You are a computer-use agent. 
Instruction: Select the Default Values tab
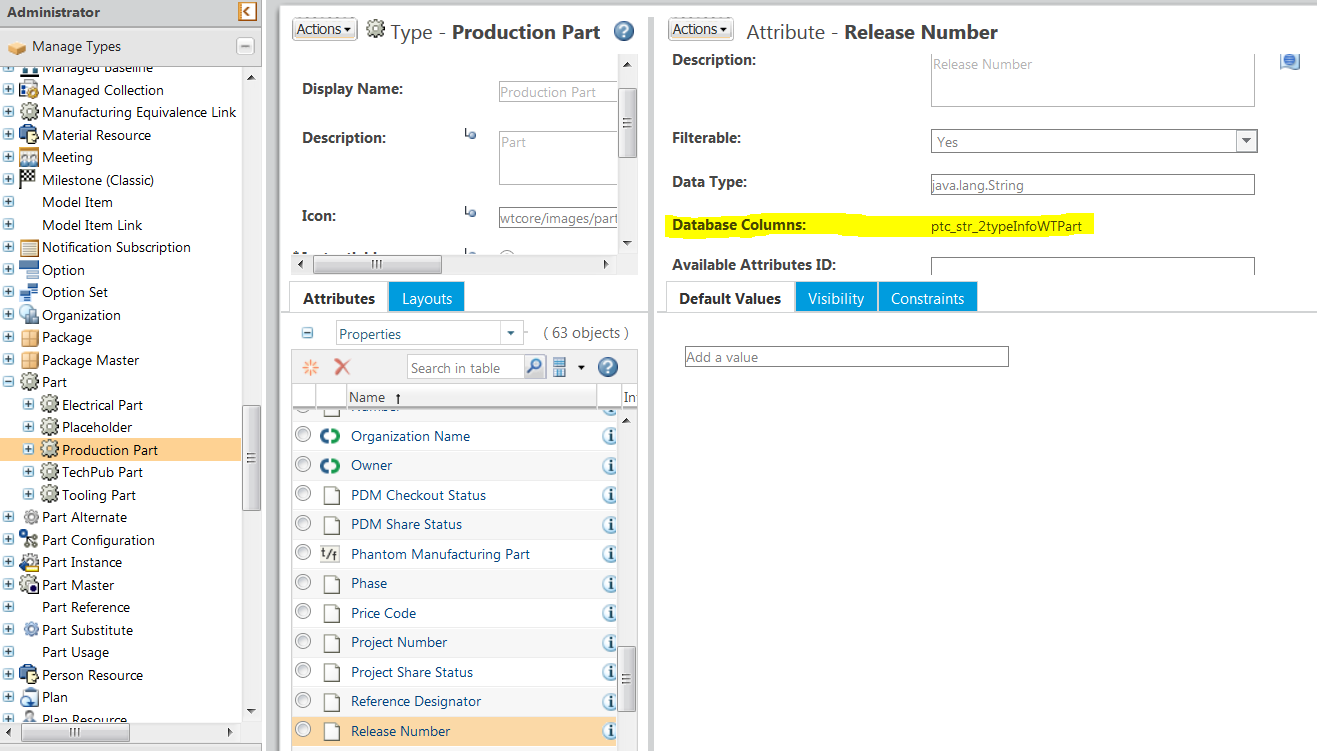coord(730,298)
